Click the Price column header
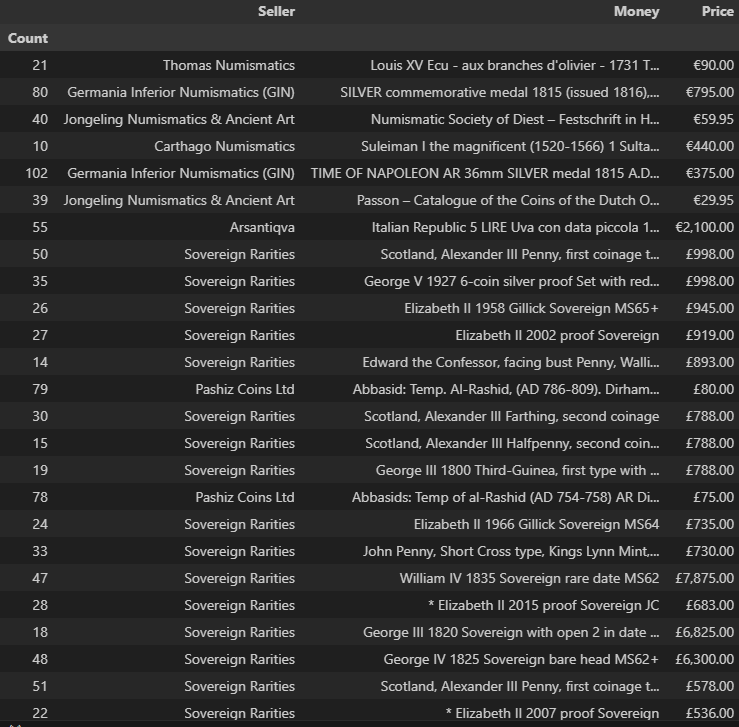The image size is (739, 727). point(717,11)
